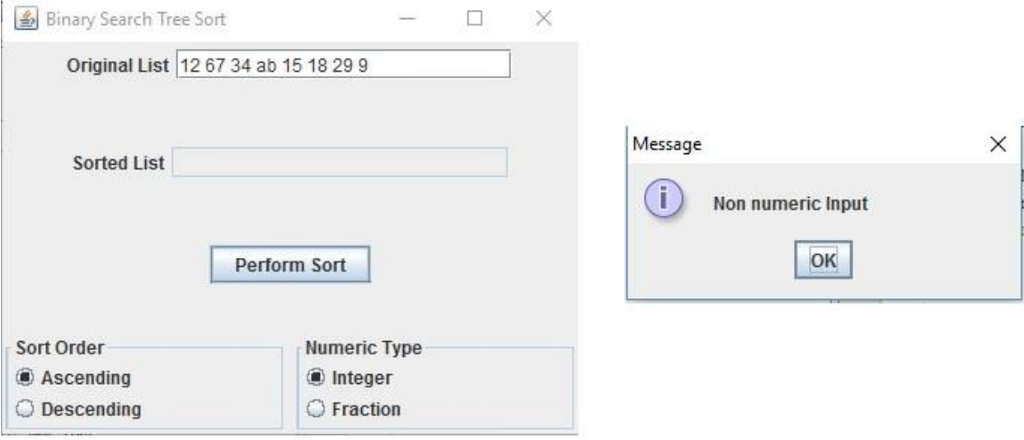
Task: Click the Binary Search Tree Sort title text
Action: coord(136,19)
